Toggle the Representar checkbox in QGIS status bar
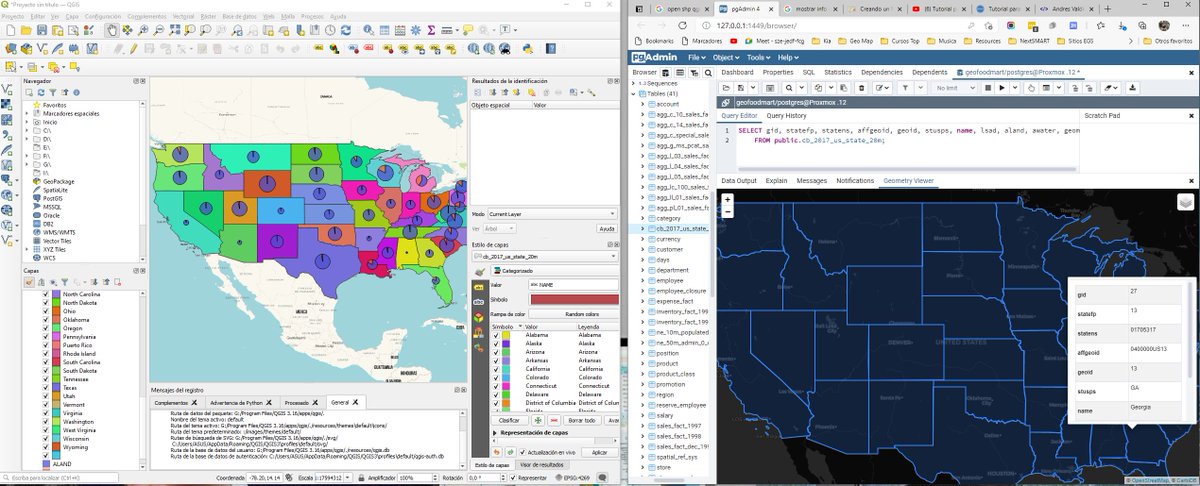This screenshot has width=1200, height=486. [x=515, y=478]
